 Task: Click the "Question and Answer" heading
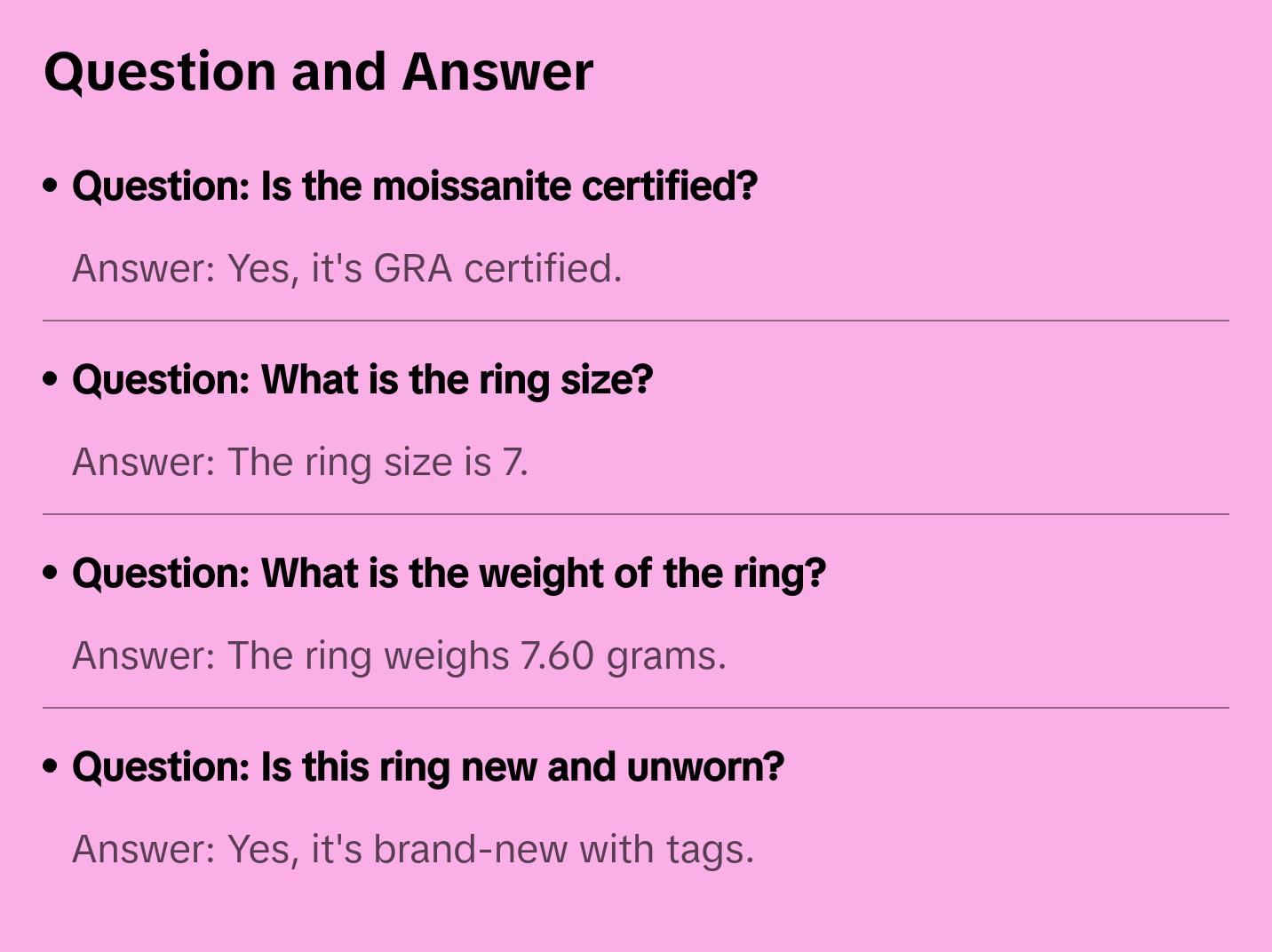(x=318, y=71)
